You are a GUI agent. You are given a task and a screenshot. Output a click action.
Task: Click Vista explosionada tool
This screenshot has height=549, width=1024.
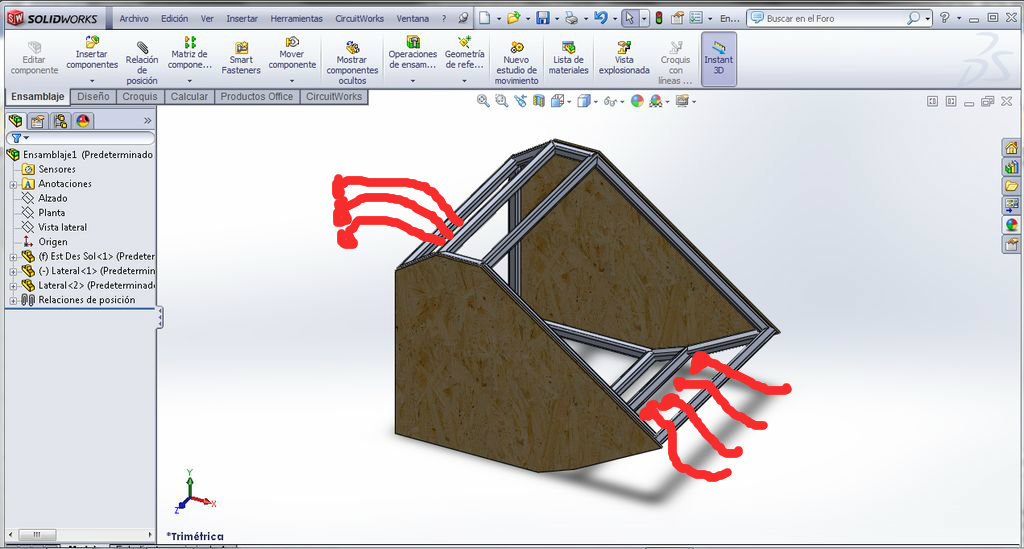624,57
